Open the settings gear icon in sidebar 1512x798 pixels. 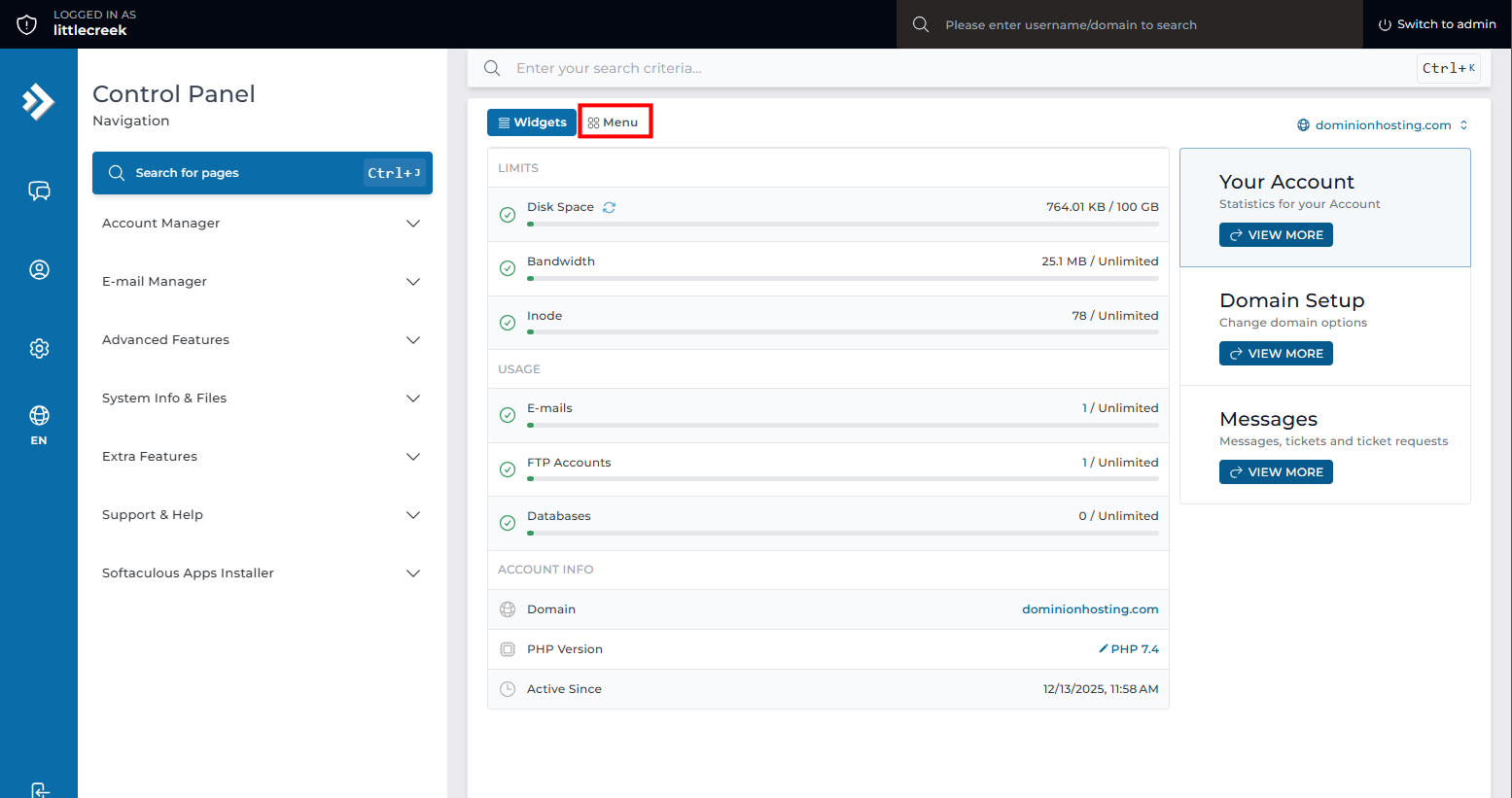point(39,348)
